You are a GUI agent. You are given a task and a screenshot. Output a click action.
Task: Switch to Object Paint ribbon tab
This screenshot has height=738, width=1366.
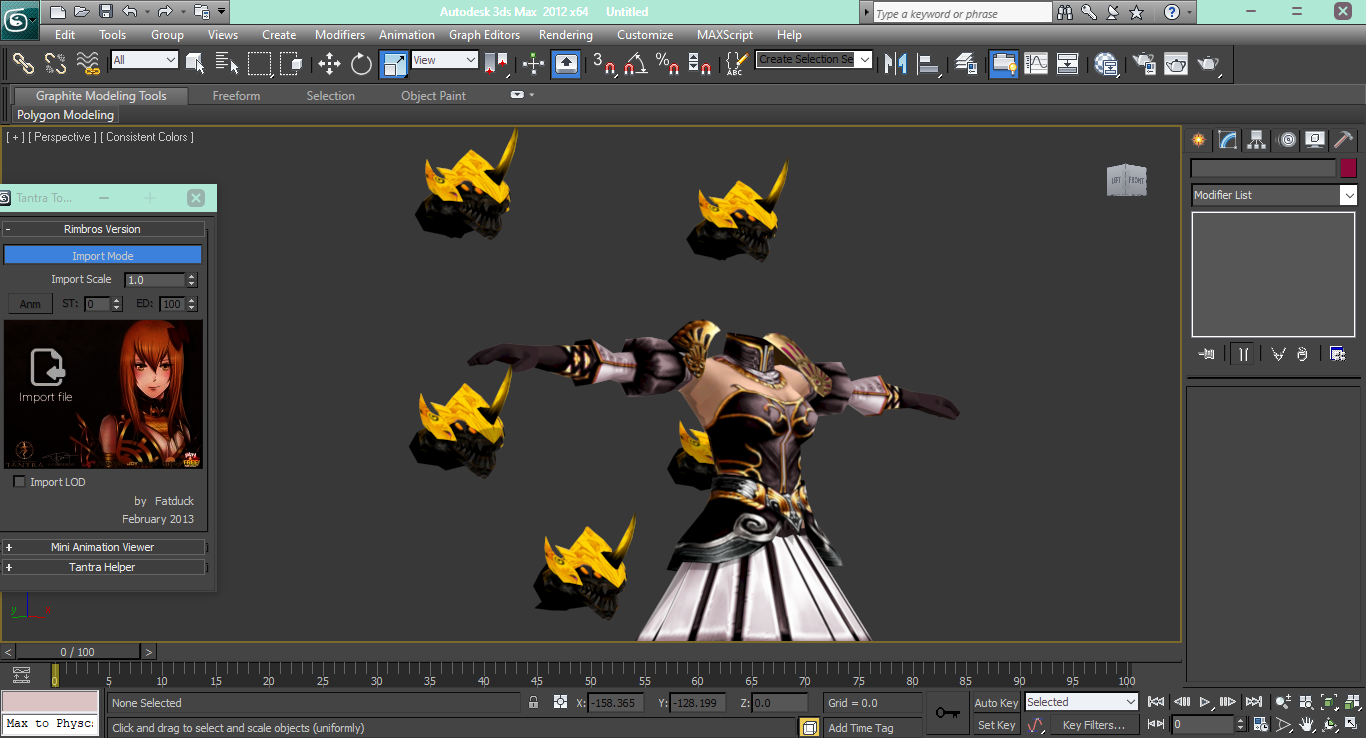433,96
